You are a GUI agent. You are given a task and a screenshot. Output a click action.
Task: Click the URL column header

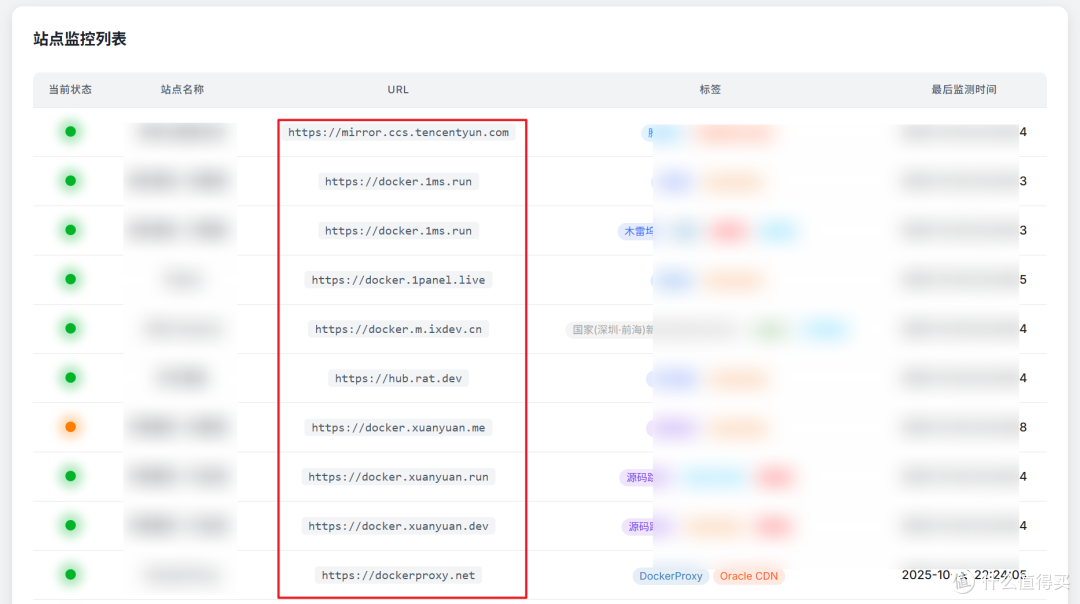click(x=397, y=90)
